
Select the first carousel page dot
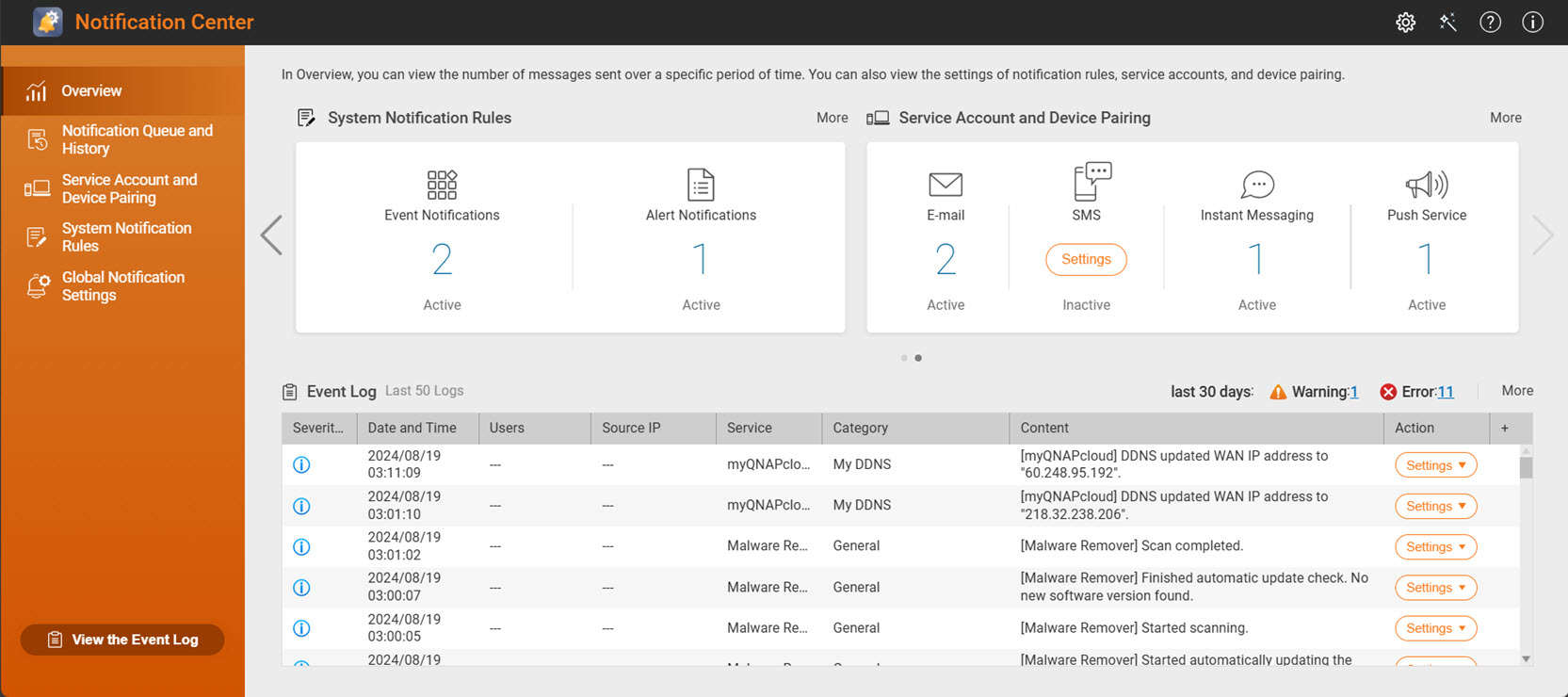[904, 358]
